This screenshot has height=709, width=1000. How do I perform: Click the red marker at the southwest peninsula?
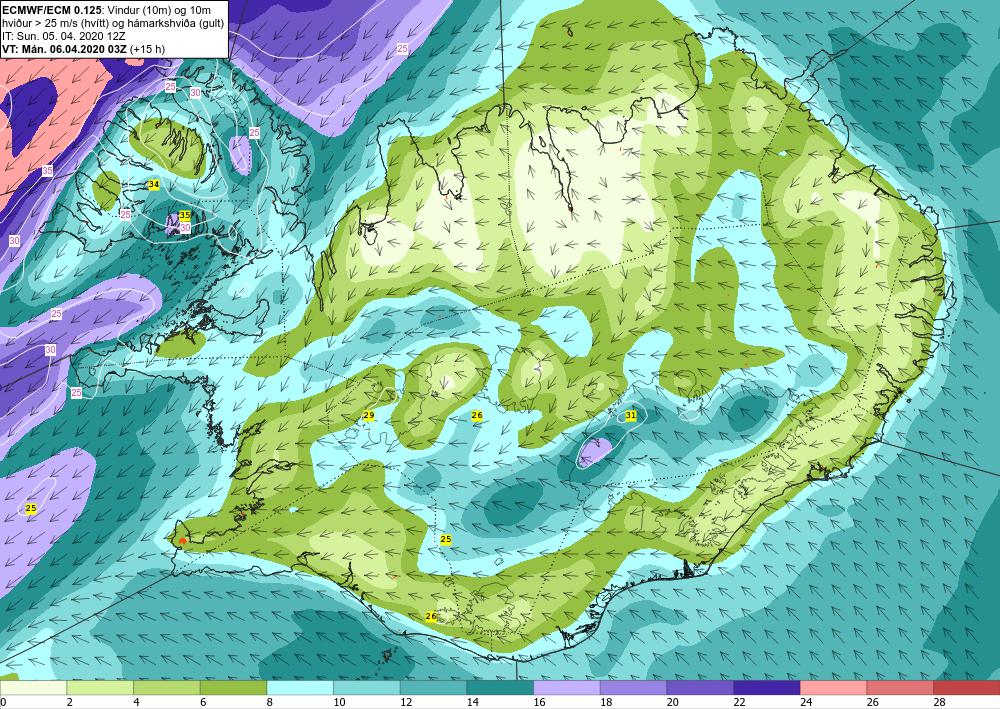tap(182, 541)
